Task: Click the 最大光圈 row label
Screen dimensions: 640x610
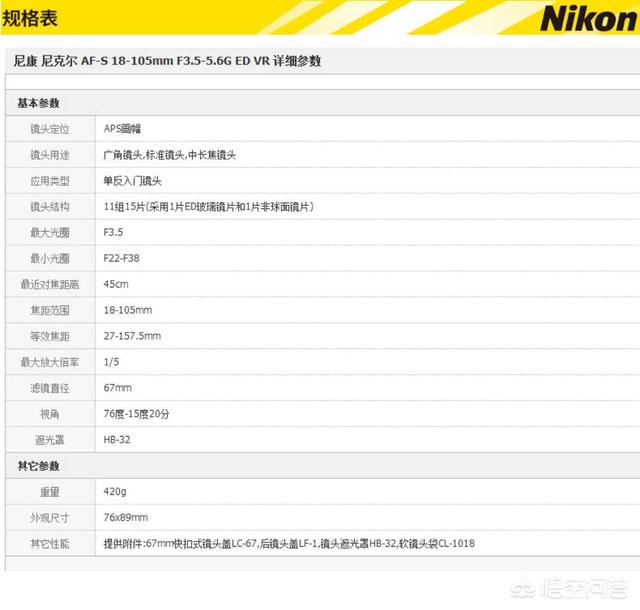Action: [50, 233]
